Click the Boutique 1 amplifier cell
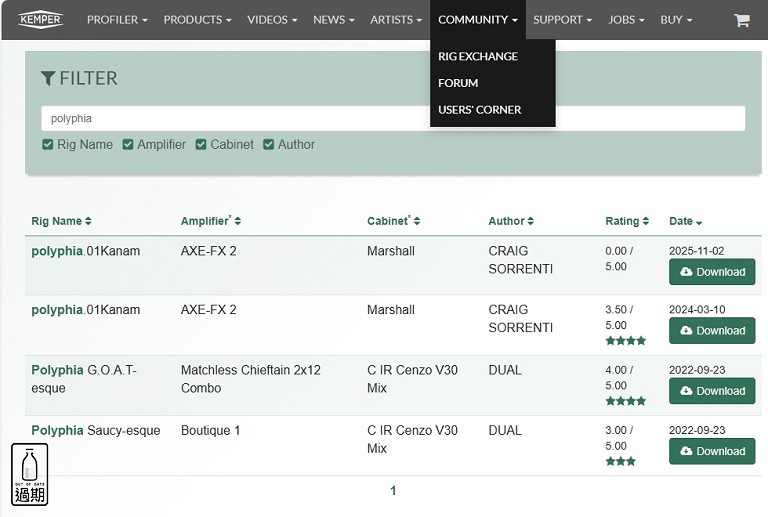768x517 pixels. click(x=211, y=430)
